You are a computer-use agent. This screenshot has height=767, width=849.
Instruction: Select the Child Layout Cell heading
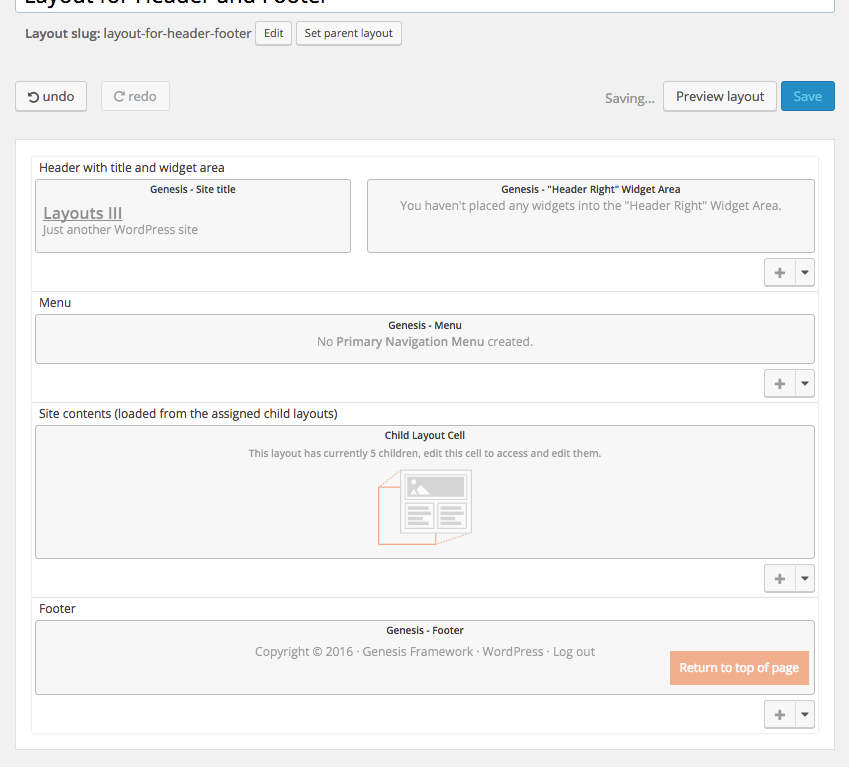pos(425,435)
